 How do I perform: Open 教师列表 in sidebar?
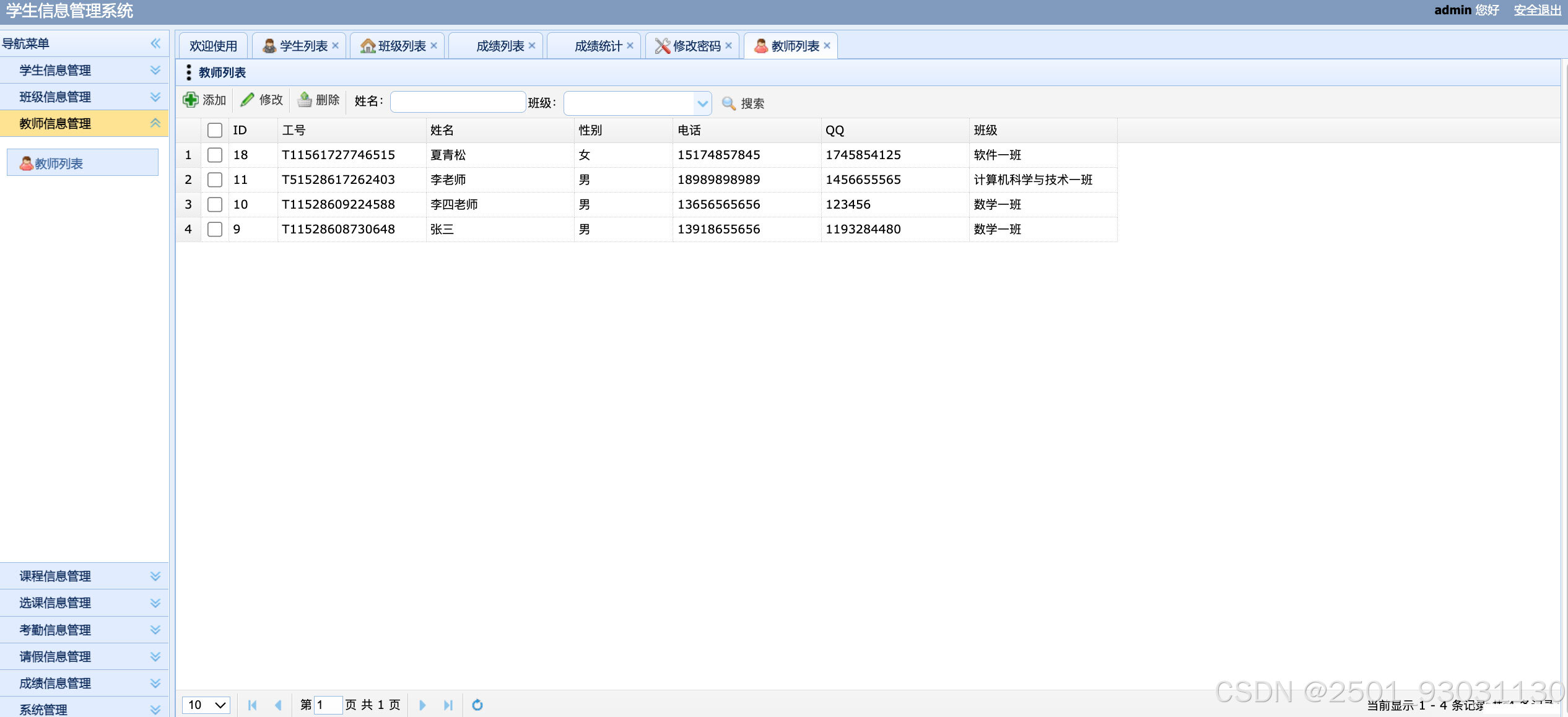click(x=82, y=163)
